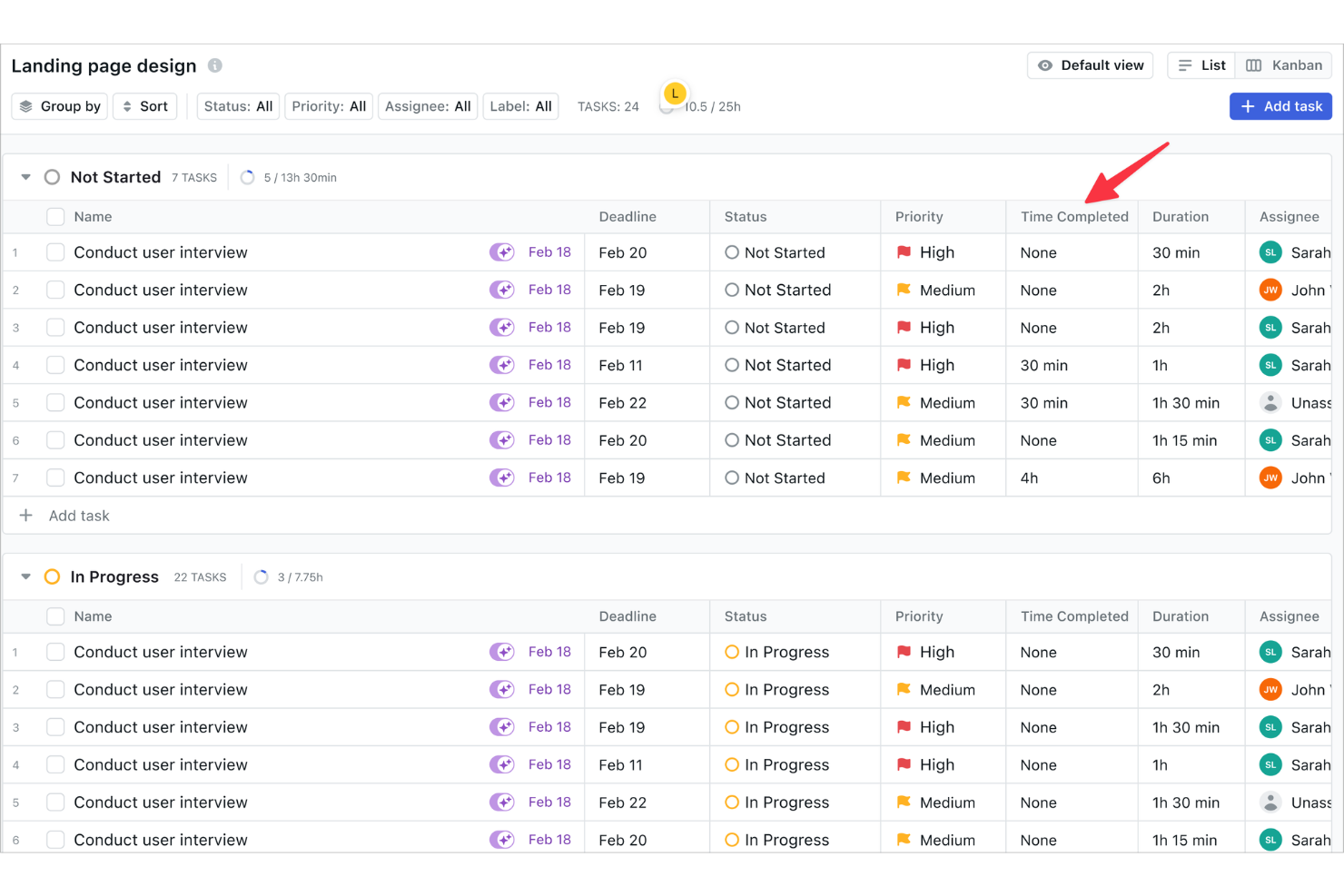Click the info icon beside Landing page design title

click(215, 65)
